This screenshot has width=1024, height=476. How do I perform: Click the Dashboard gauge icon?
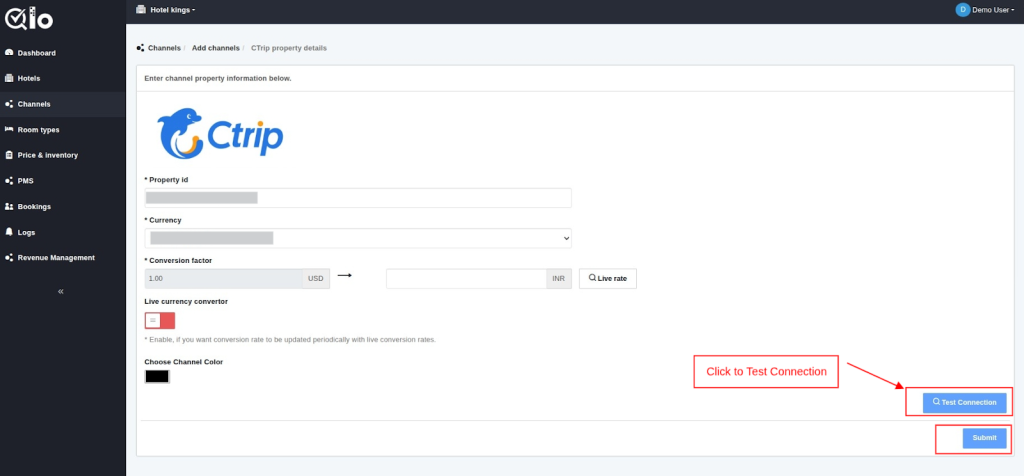pos(9,53)
